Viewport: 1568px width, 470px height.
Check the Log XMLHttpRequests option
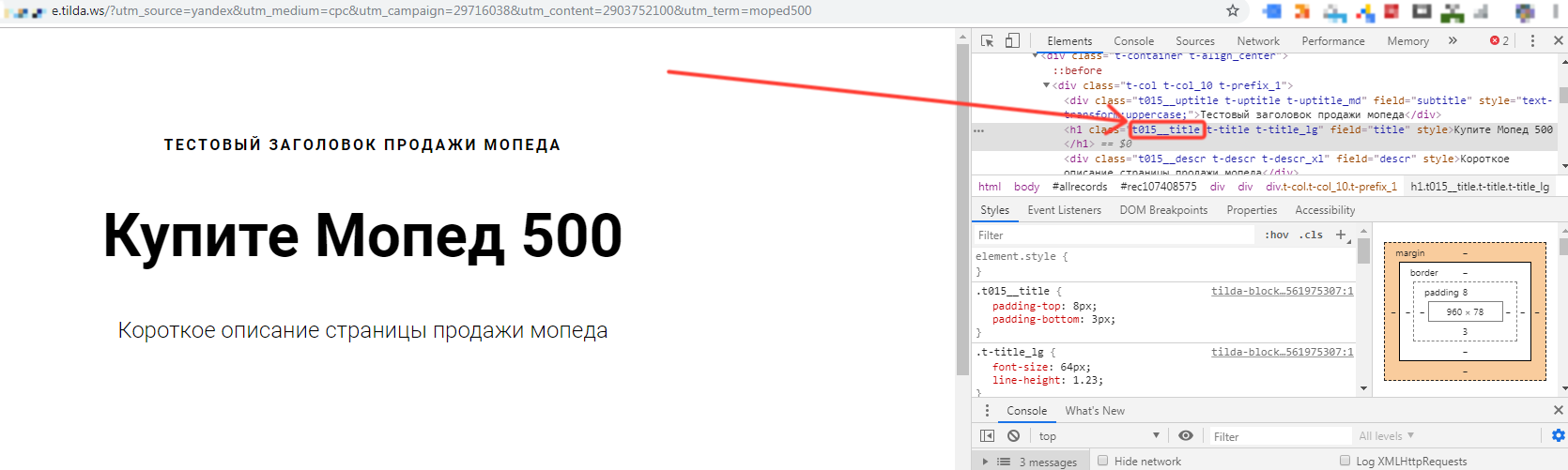1345,461
